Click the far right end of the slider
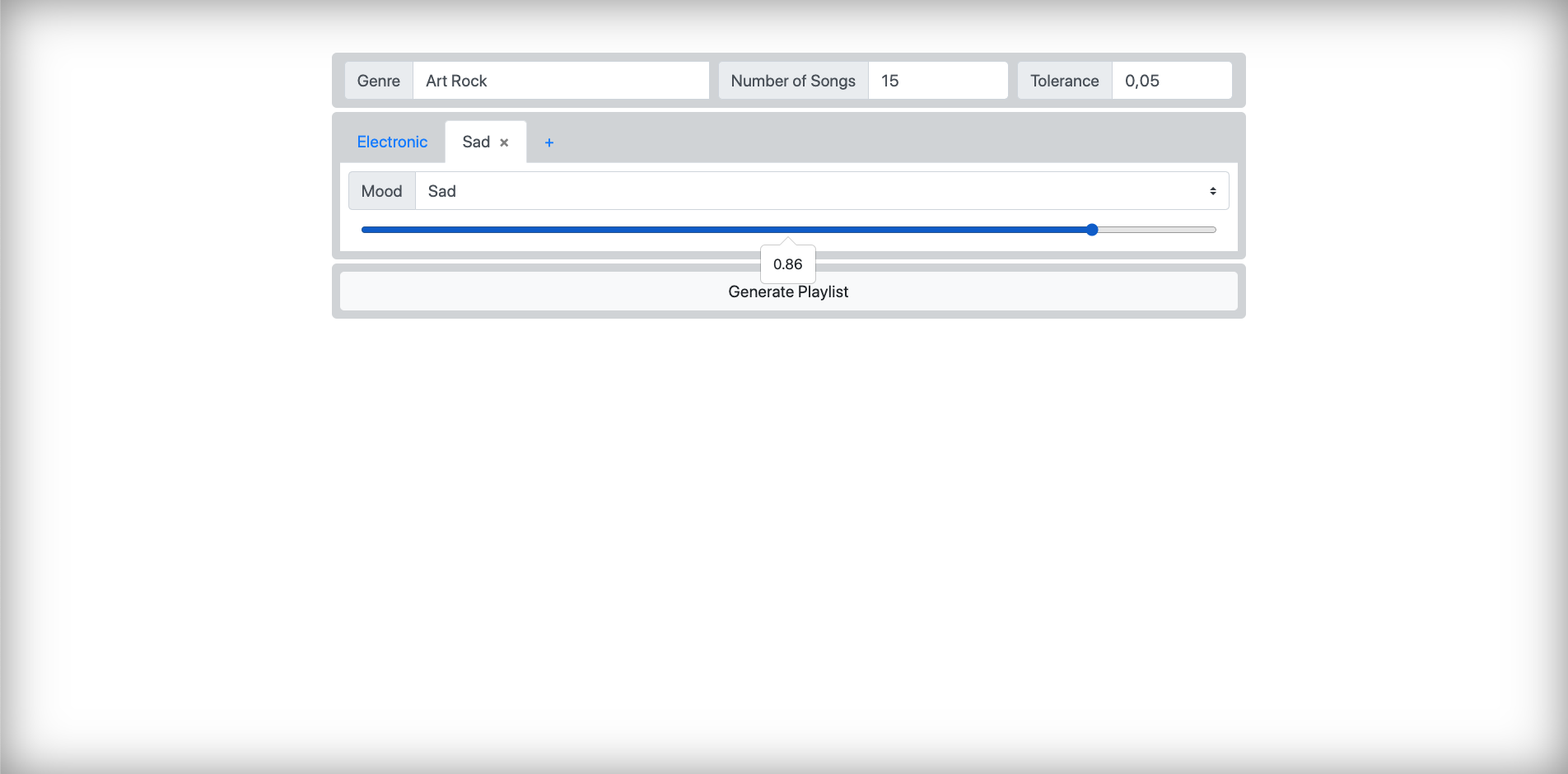This screenshot has height=774, width=1568. click(1214, 230)
